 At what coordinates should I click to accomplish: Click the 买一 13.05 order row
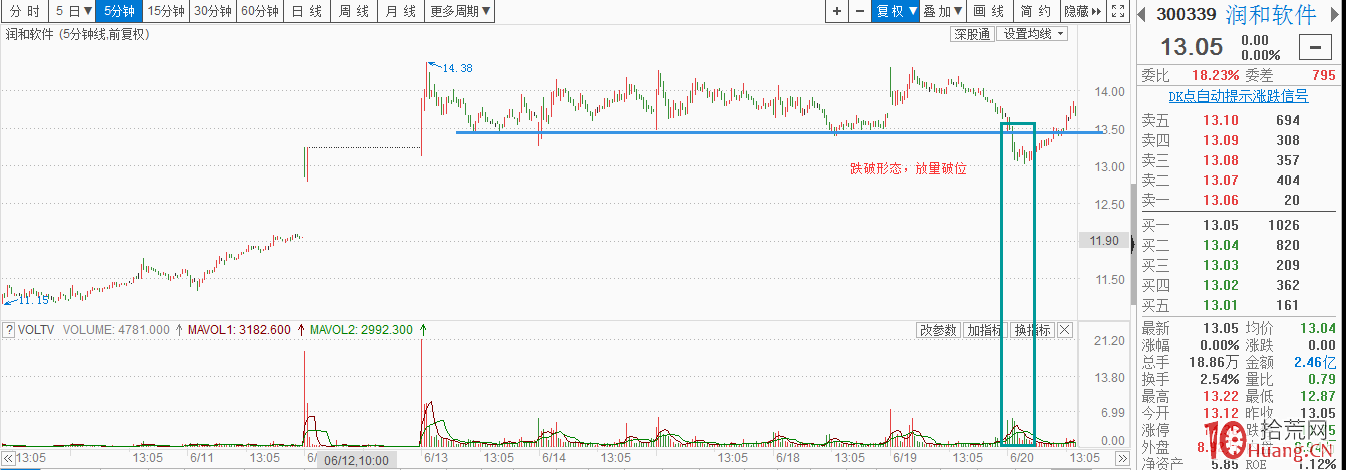pos(1239,225)
